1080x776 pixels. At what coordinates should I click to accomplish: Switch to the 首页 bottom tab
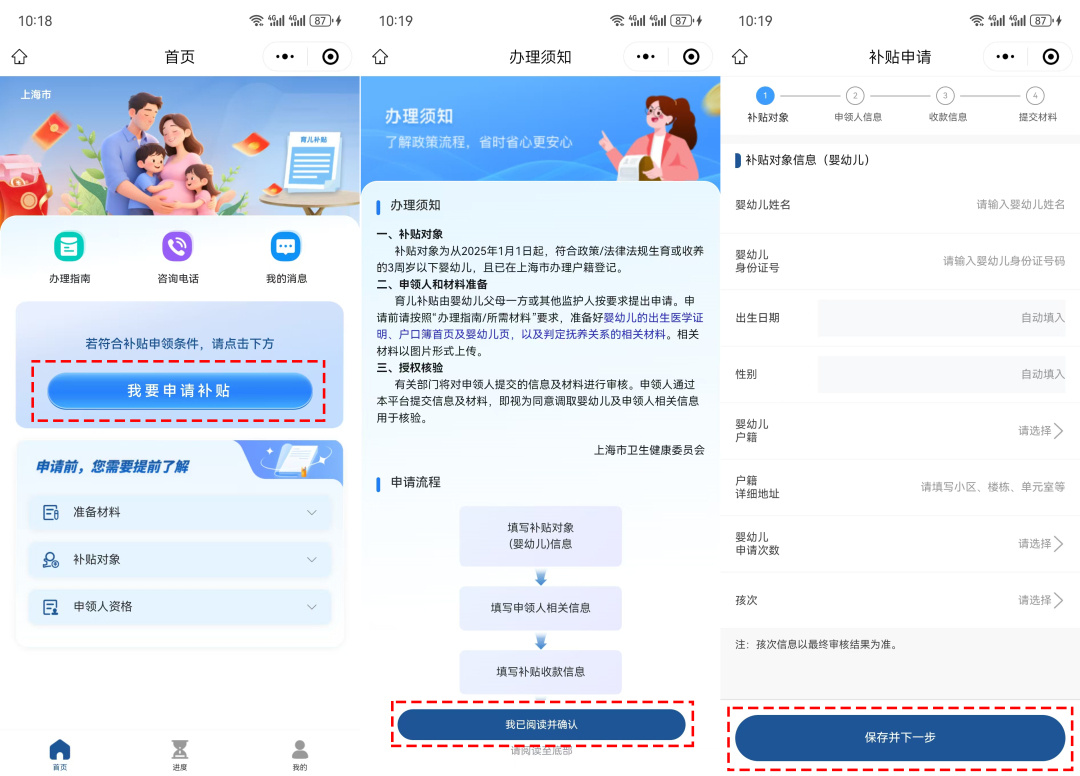pyautogui.click(x=60, y=751)
